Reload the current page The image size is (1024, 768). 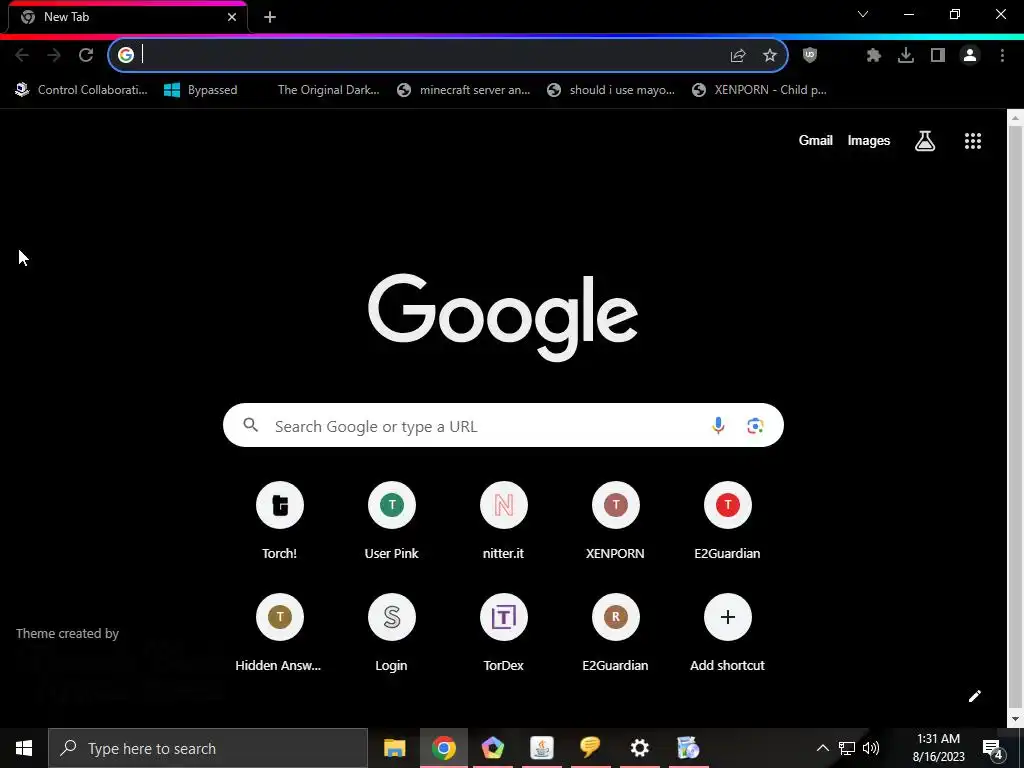pyautogui.click(x=86, y=56)
